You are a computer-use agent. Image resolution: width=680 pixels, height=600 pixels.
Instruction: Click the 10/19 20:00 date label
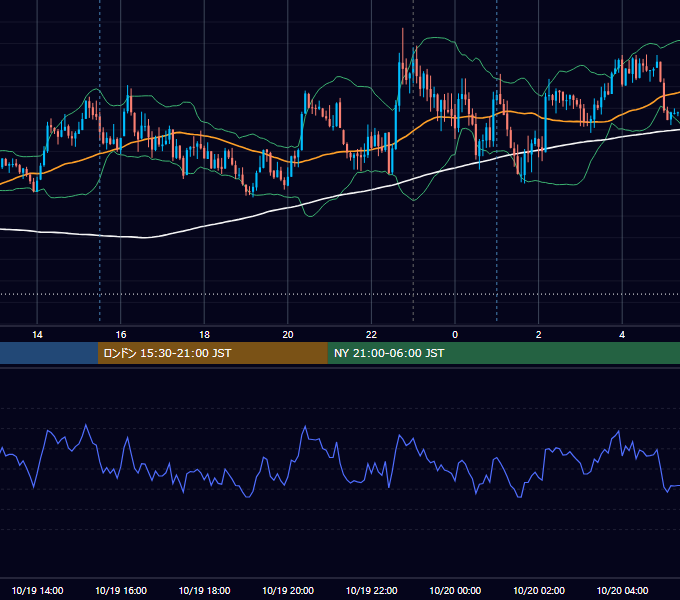[x=288, y=590]
